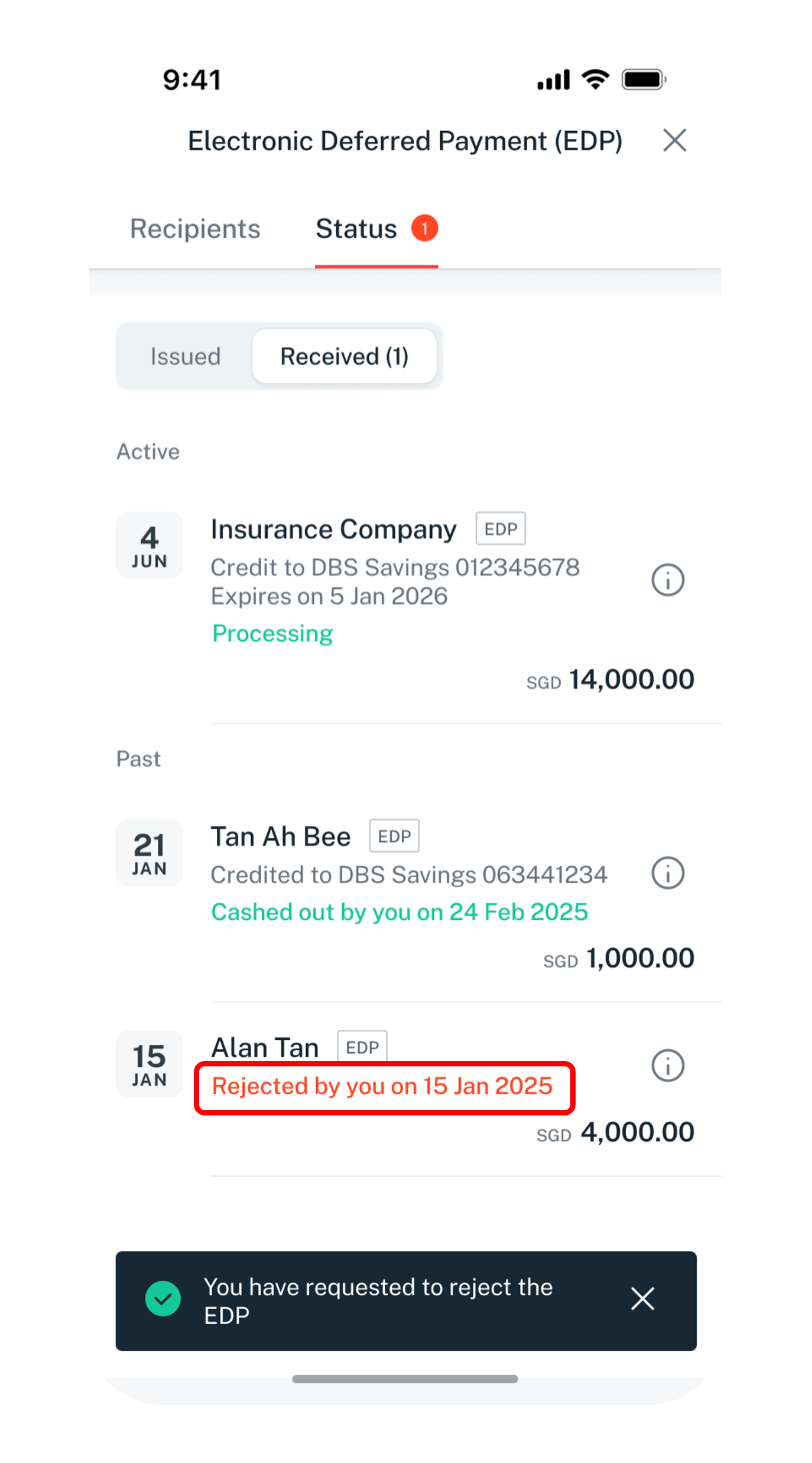Viewport: 812px width, 1463px height.
Task: Switch to the Recipients tab
Action: pos(195,229)
